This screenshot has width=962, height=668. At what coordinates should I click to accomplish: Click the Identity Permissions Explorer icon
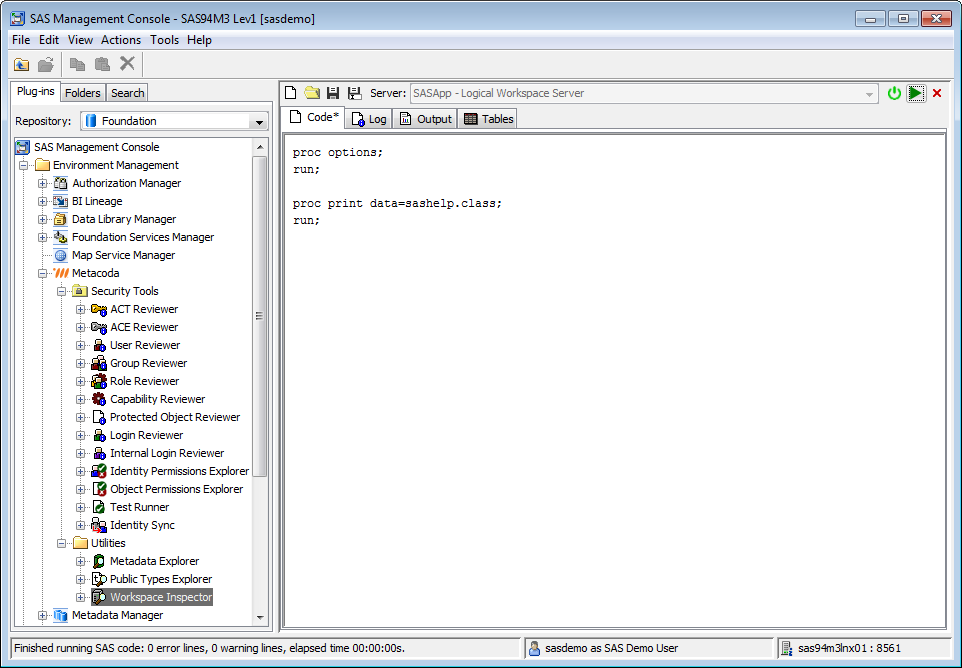99,471
